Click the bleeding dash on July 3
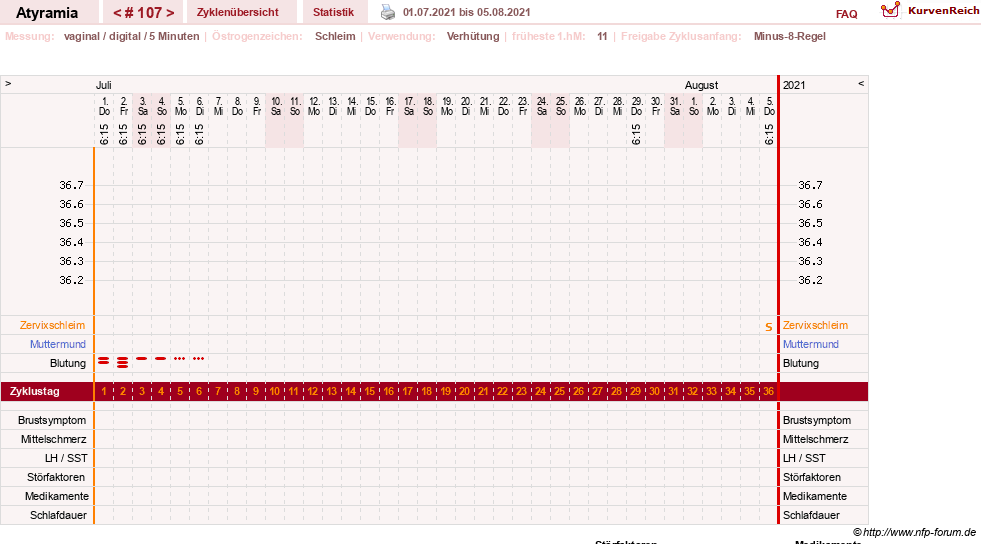 [142, 358]
